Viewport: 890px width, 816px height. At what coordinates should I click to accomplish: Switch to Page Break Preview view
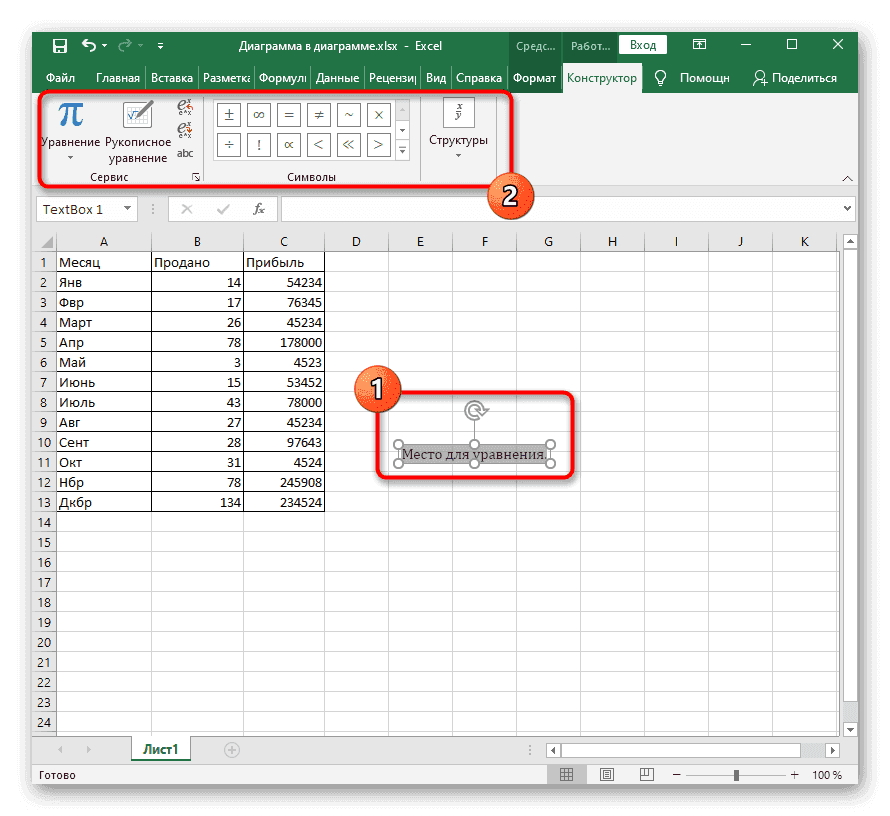646,775
